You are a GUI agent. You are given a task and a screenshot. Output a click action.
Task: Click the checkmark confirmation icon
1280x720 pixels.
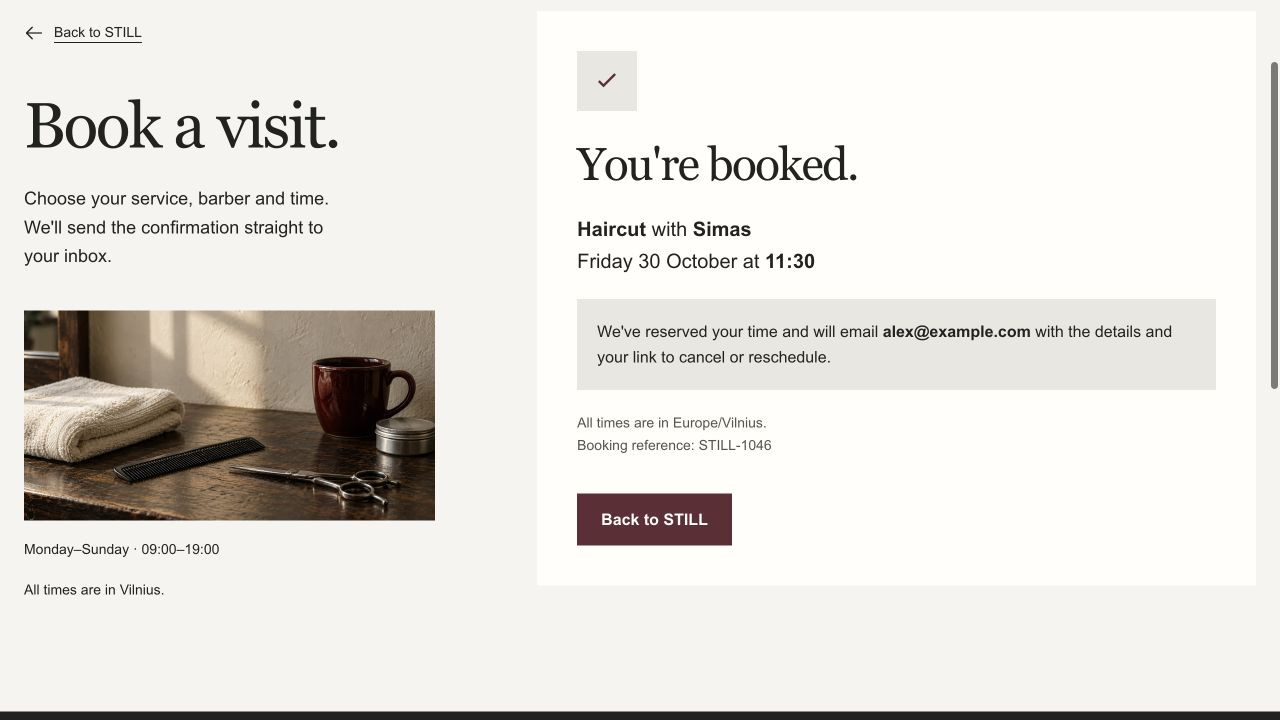click(607, 81)
